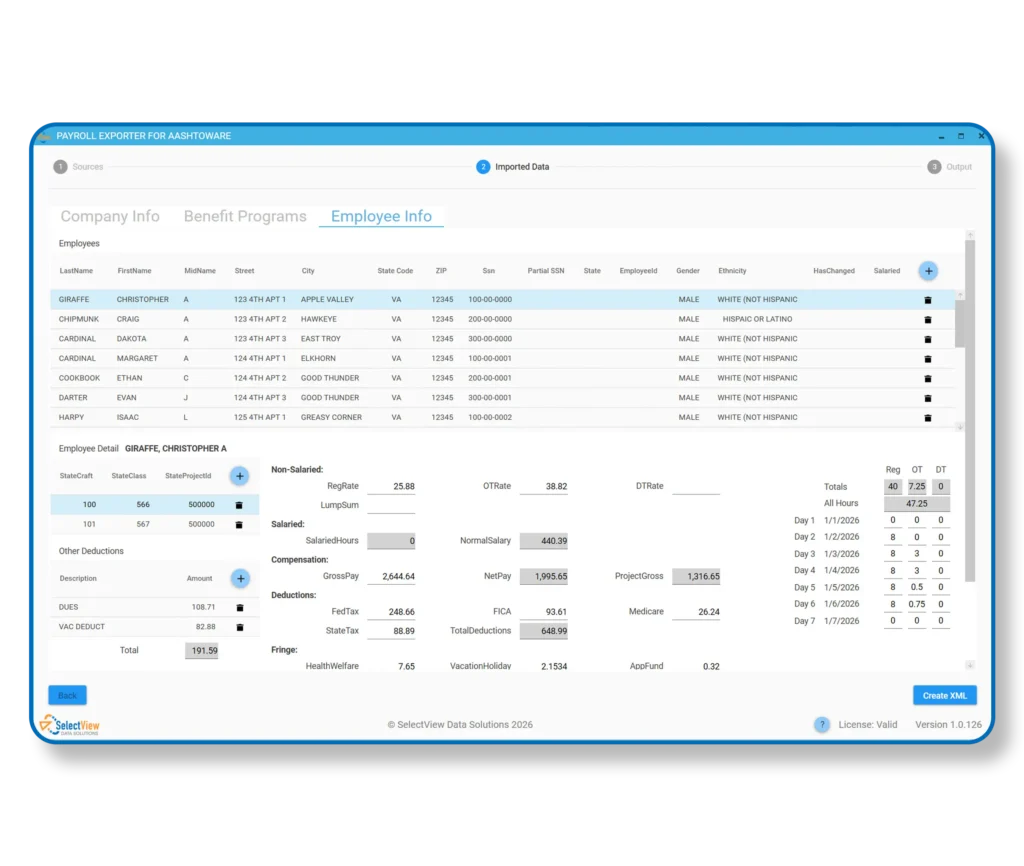Delete the HARPY employee row with its trash icon
The width and height of the screenshot is (1024, 866).
[x=927, y=417]
